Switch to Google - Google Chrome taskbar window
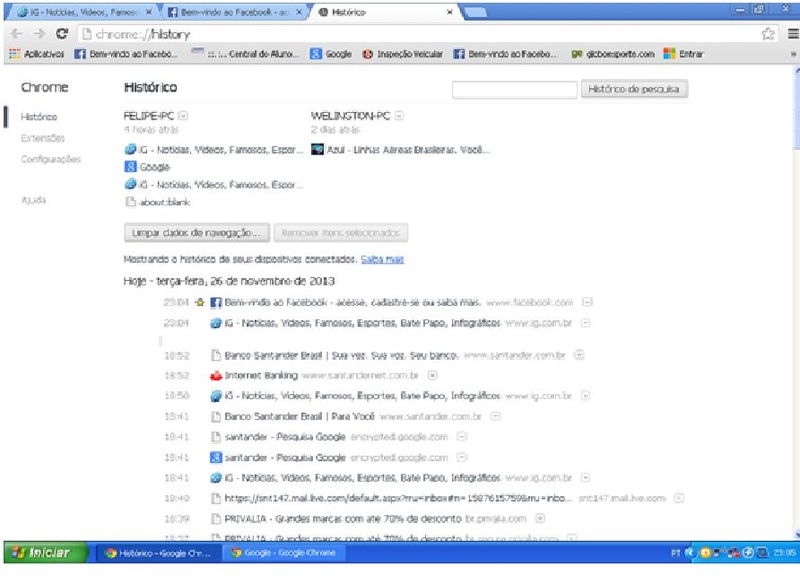The height and width of the screenshot is (576, 800). [283, 553]
